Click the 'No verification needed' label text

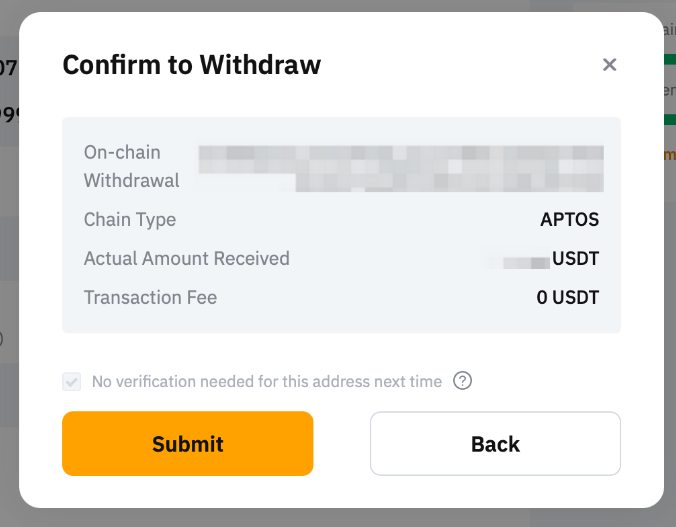tap(266, 381)
